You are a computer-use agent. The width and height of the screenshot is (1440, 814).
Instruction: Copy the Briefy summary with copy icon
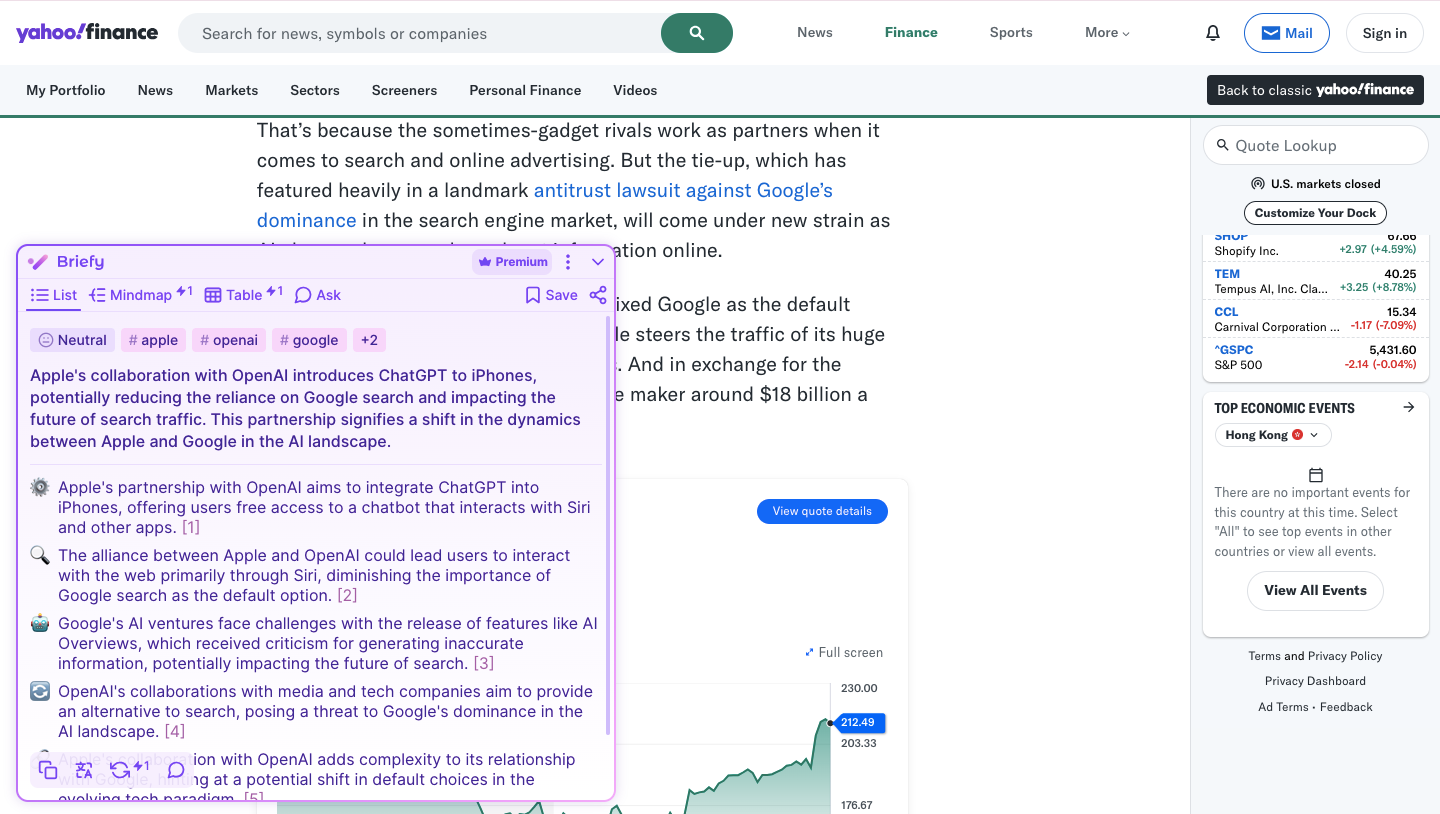coord(47,770)
